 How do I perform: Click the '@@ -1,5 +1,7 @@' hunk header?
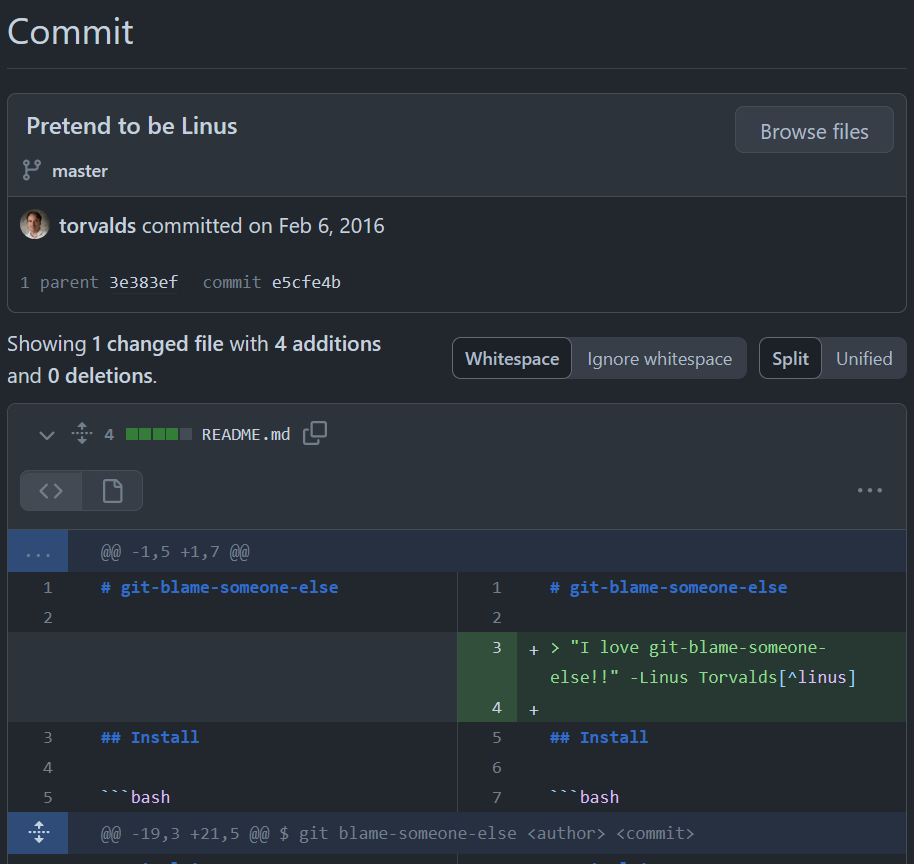click(x=175, y=552)
